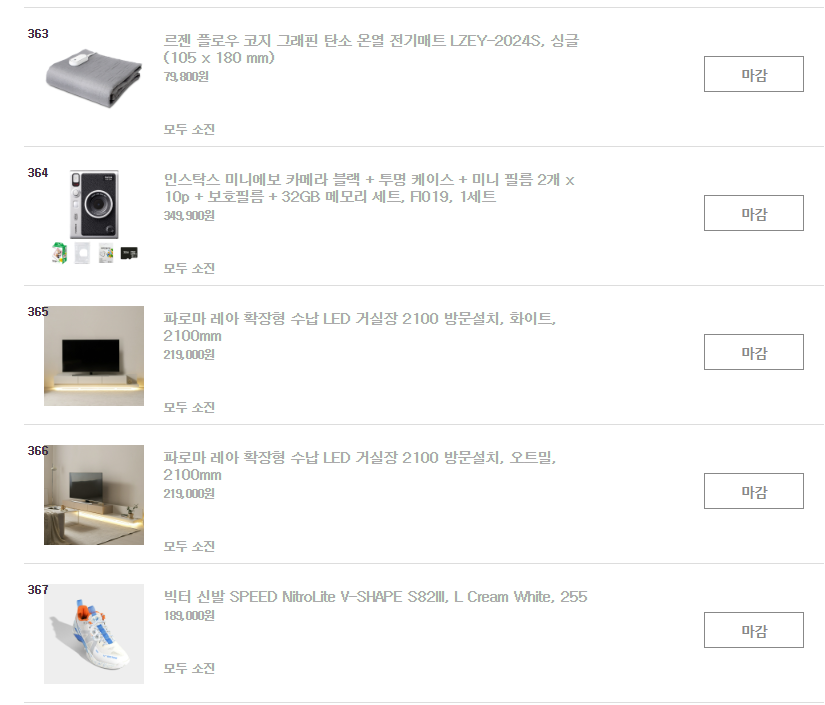Click the 마감 button for item 364
Viewport: 825px width, 705px height.
click(x=753, y=213)
